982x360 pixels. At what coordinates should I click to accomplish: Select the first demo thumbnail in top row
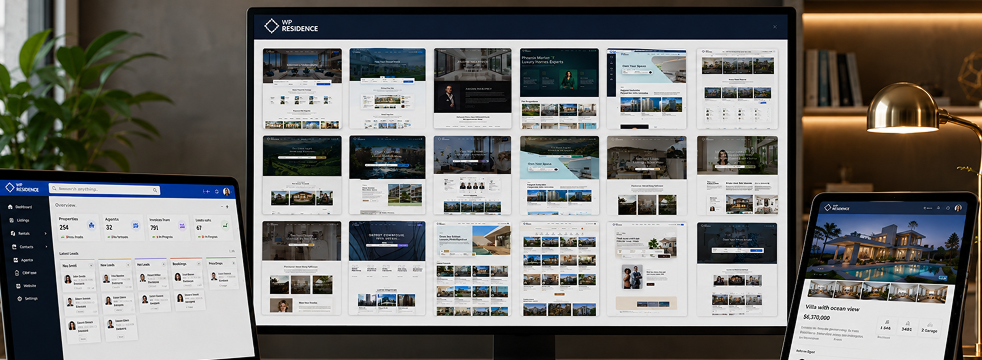(302, 88)
